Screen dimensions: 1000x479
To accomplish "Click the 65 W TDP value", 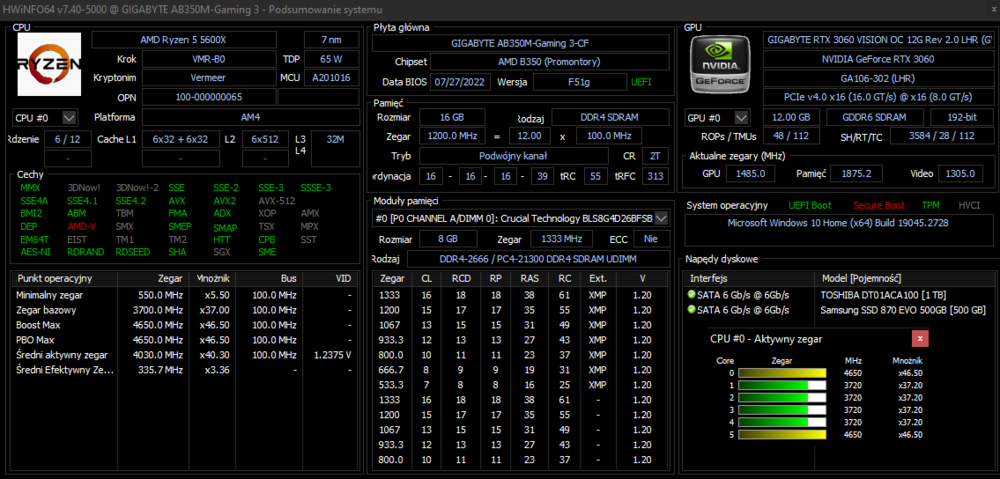I will pos(332,59).
